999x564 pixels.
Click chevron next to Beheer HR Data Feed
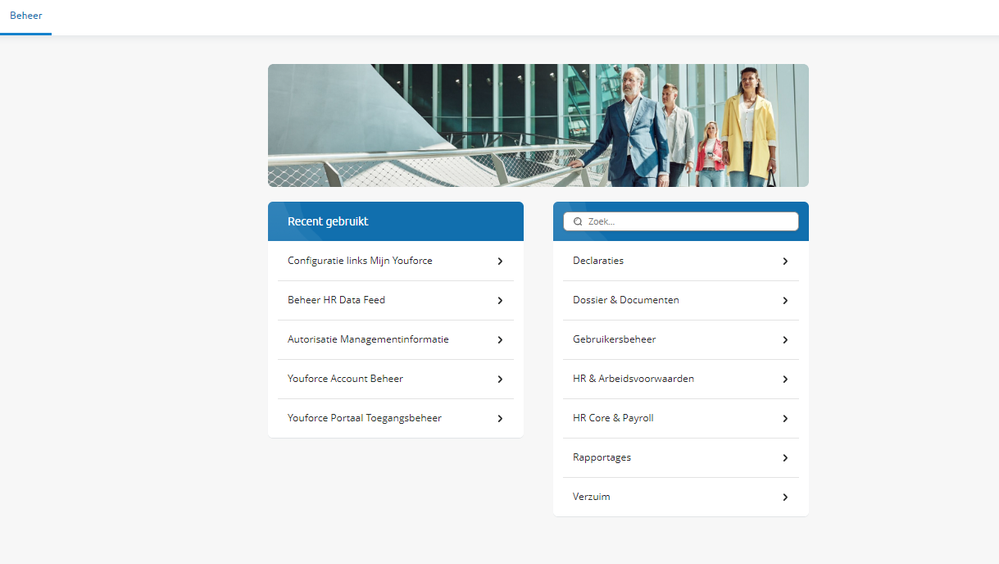(x=500, y=301)
